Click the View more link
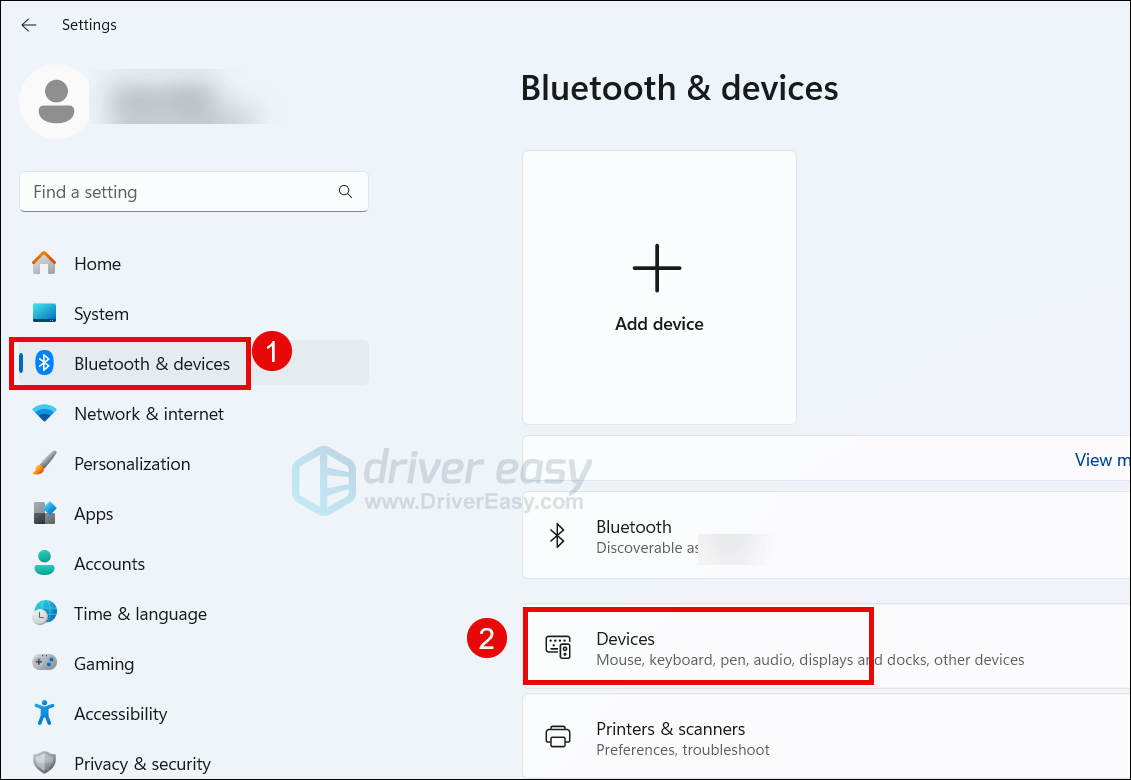Image resolution: width=1131 pixels, height=780 pixels. coord(1100,460)
